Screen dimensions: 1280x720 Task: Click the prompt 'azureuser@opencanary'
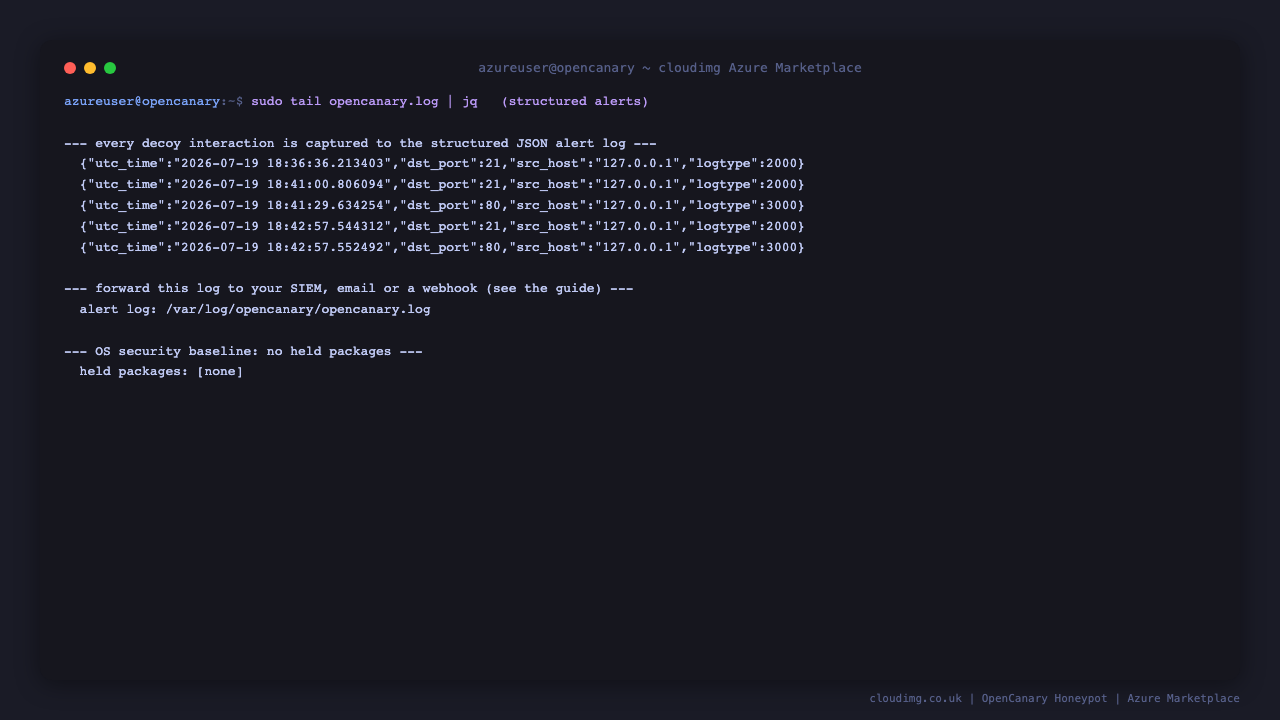coord(142,101)
